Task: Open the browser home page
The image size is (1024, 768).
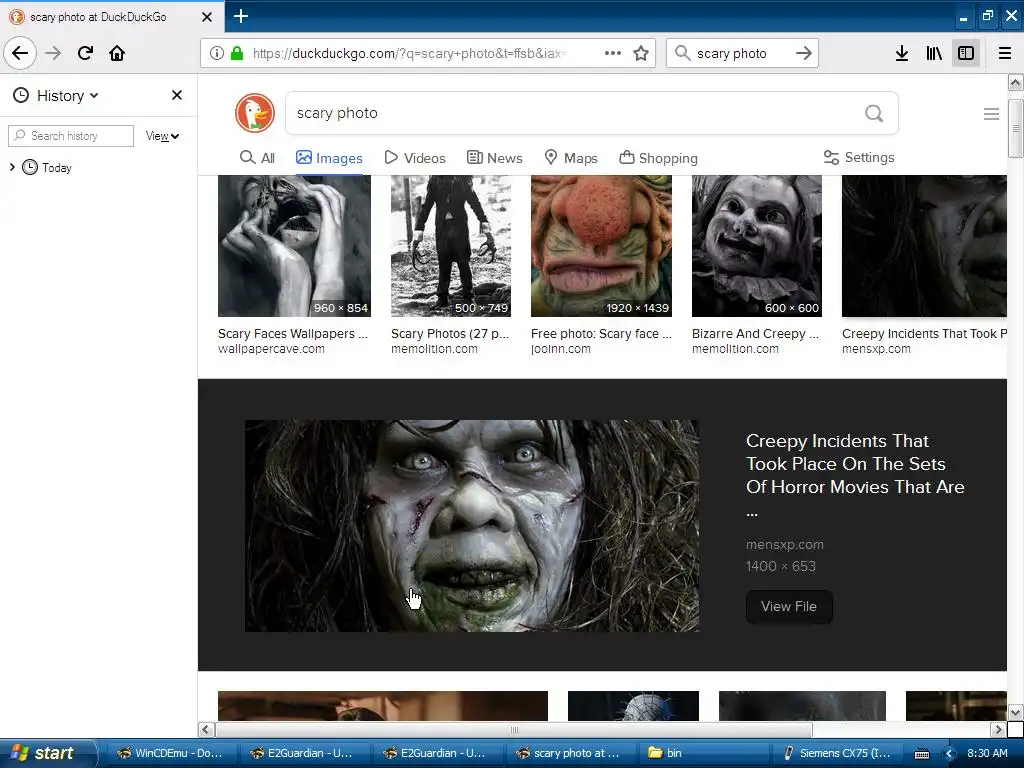Action: pos(117,53)
